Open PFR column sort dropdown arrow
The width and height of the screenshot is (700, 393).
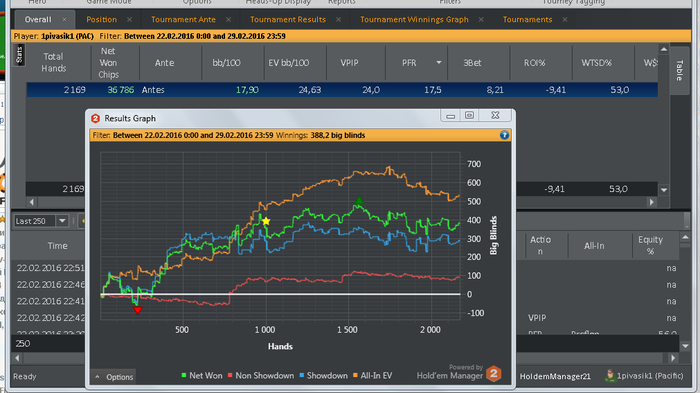[439, 63]
